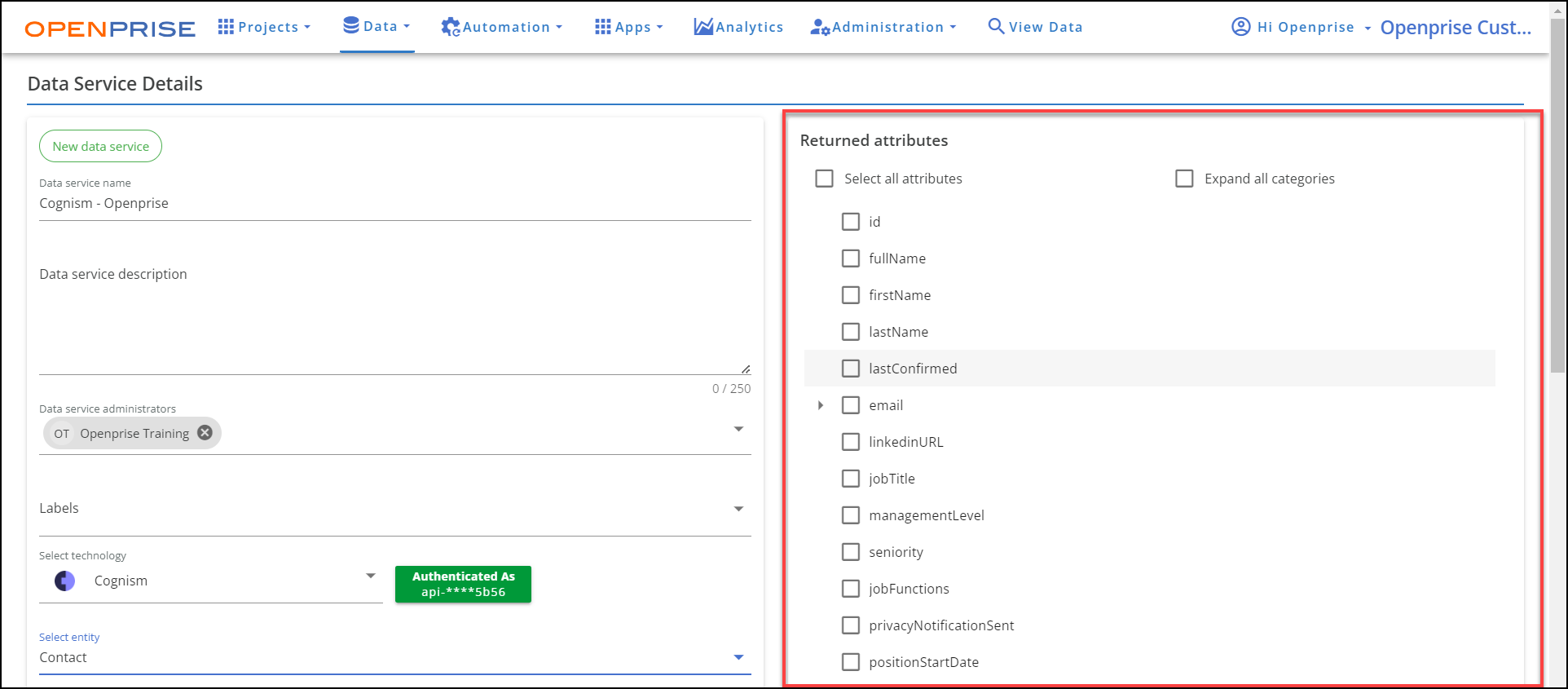Open the Projects menu
1568x689 pixels.
pos(265,27)
